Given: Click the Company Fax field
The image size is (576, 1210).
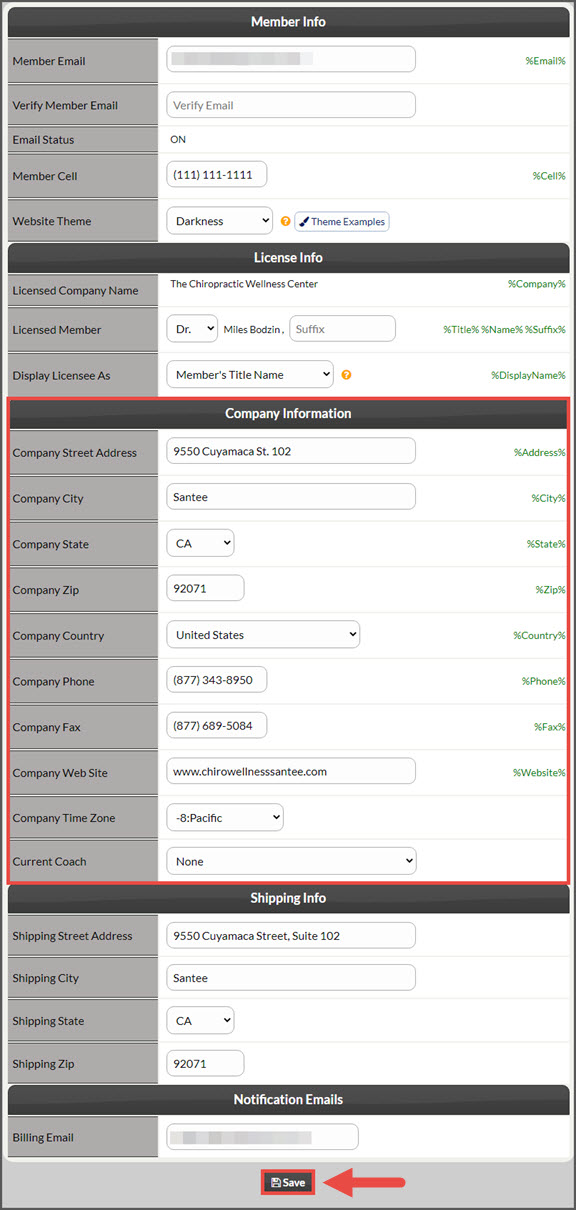Looking at the screenshot, I should pos(217,725).
